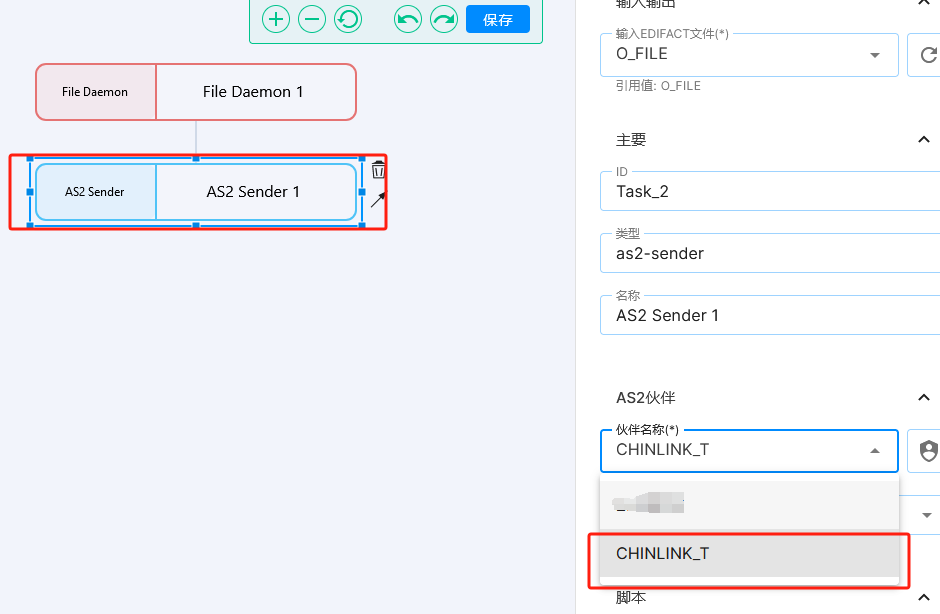The image size is (940, 614).
Task: Choose CHINLINK_T from the partner list
Action: tap(748, 554)
